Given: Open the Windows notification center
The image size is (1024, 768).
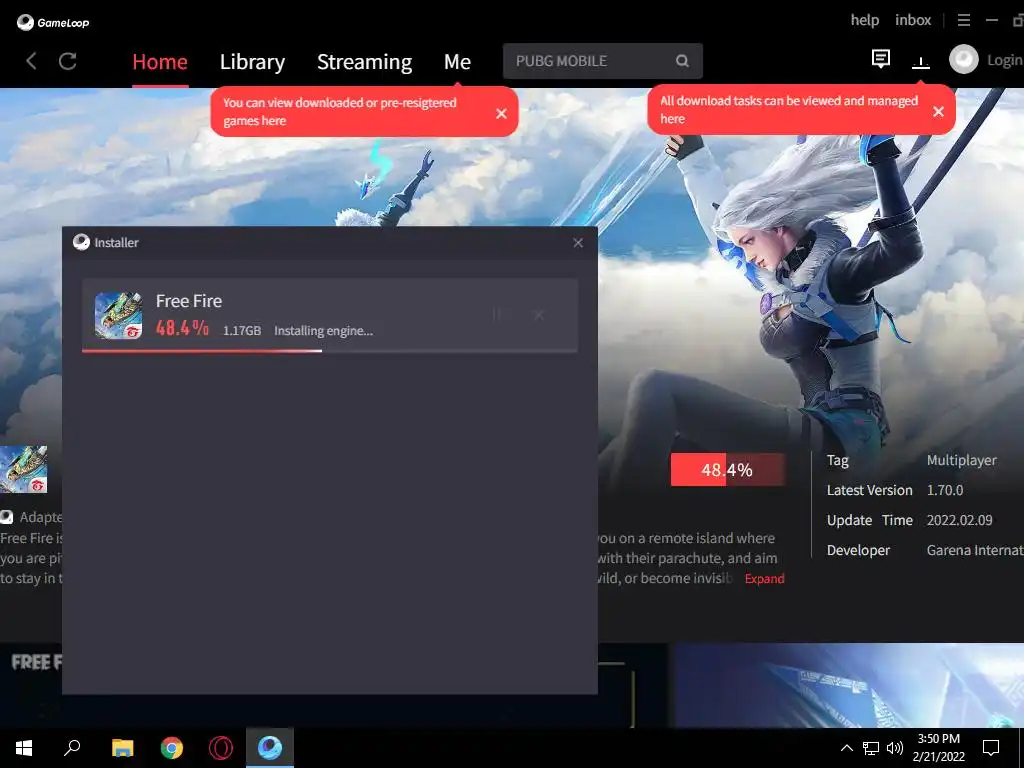Looking at the screenshot, I should (x=991, y=748).
